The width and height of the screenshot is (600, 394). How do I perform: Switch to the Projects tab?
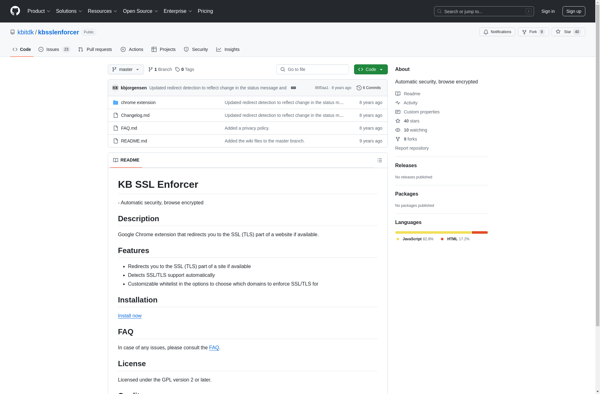[163, 49]
